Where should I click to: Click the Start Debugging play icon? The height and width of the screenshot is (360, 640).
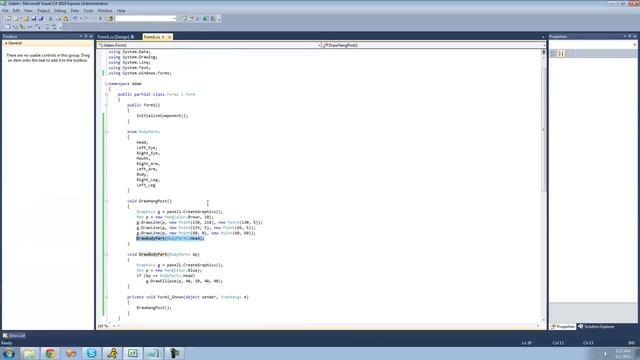click(x=100, y=19)
